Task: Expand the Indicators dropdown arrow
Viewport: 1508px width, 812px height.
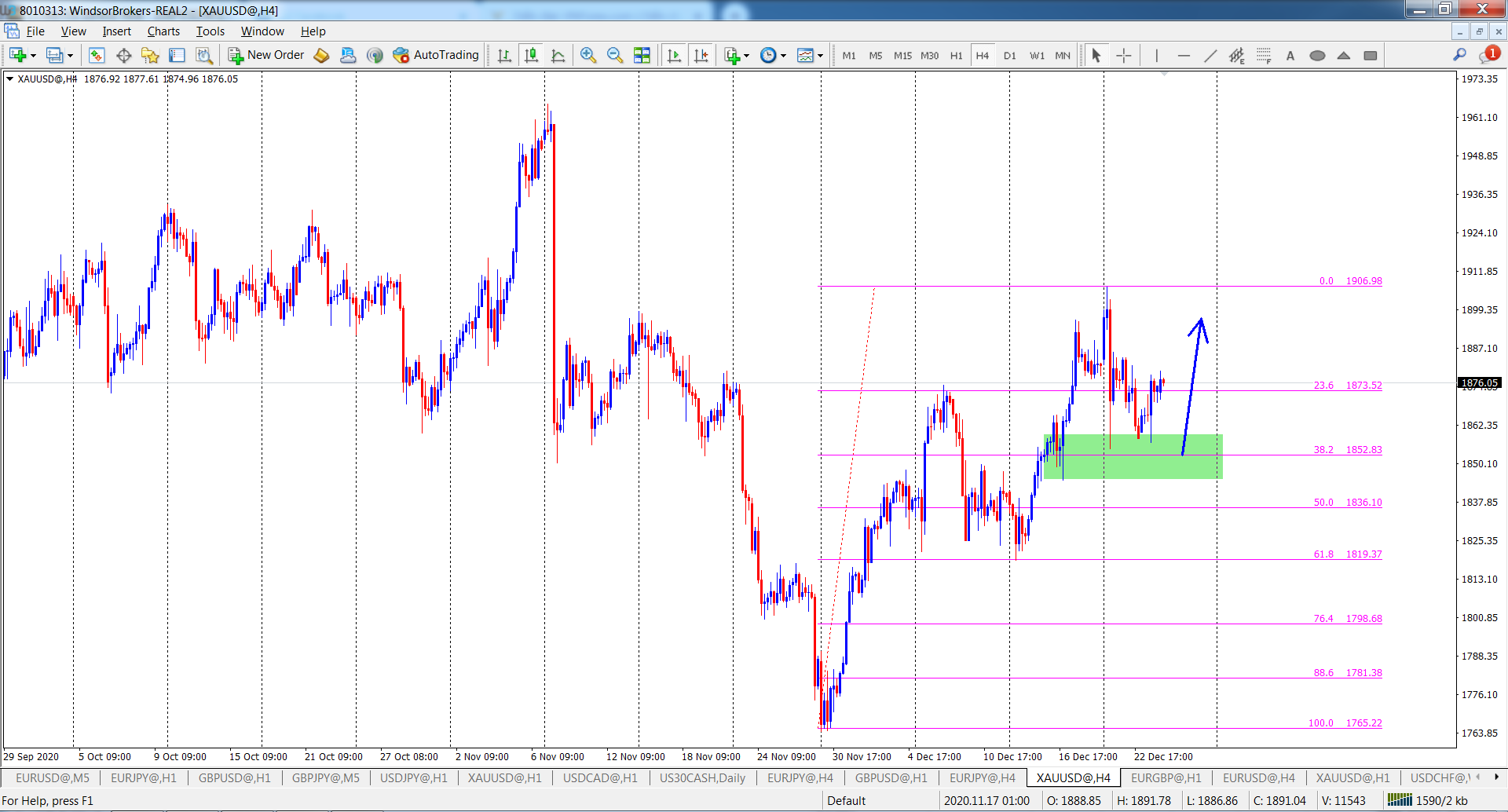Action: click(x=746, y=56)
